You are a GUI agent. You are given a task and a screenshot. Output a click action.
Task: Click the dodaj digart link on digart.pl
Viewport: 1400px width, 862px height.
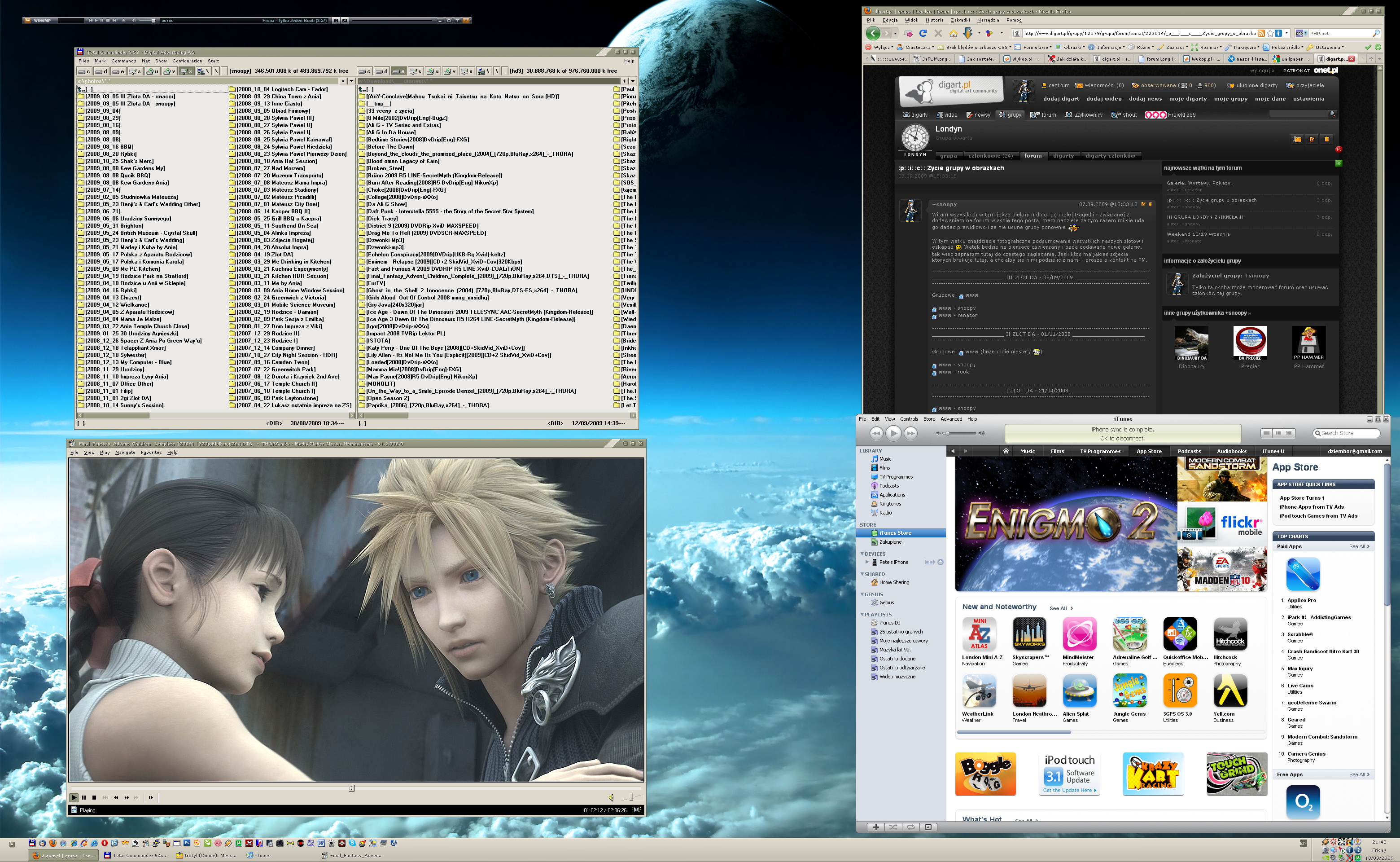[1061, 99]
